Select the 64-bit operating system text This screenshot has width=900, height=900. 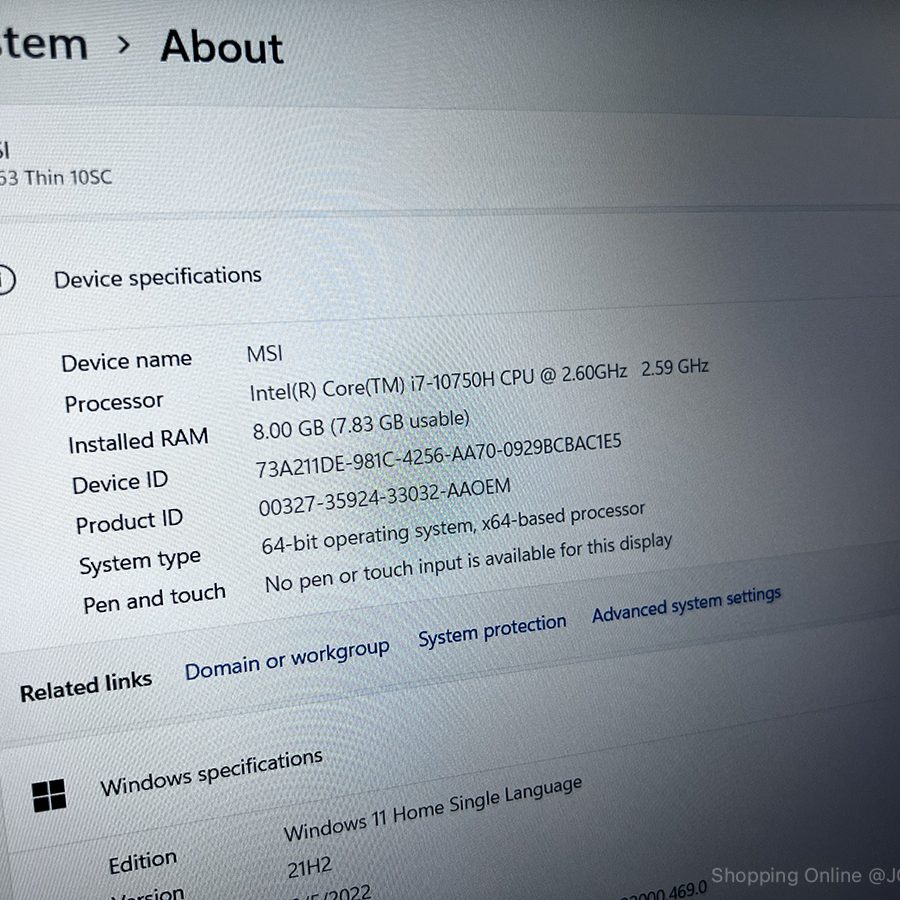click(x=453, y=528)
